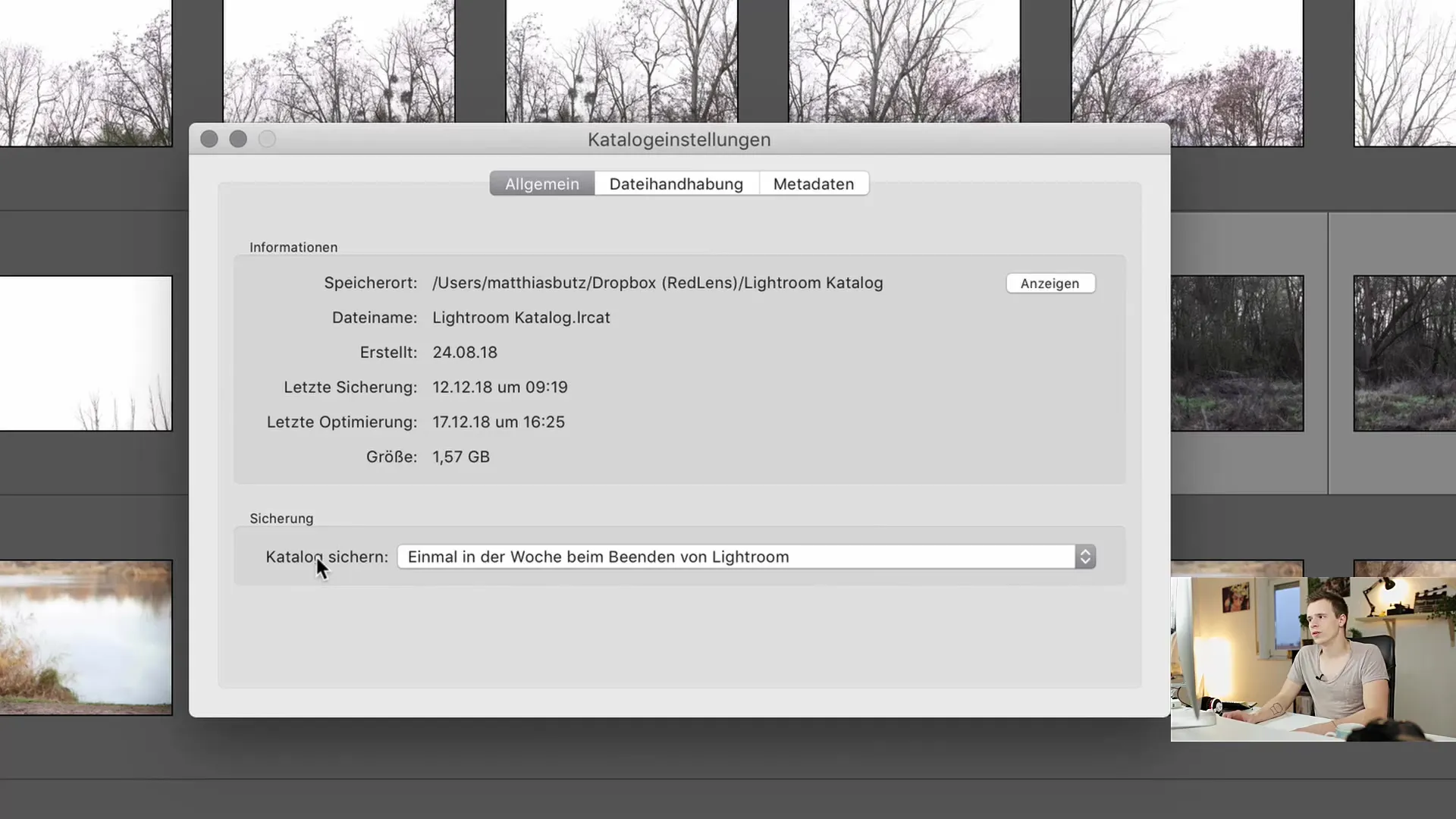
Task: Click the Informationen section heading
Action: click(x=293, y=247)
